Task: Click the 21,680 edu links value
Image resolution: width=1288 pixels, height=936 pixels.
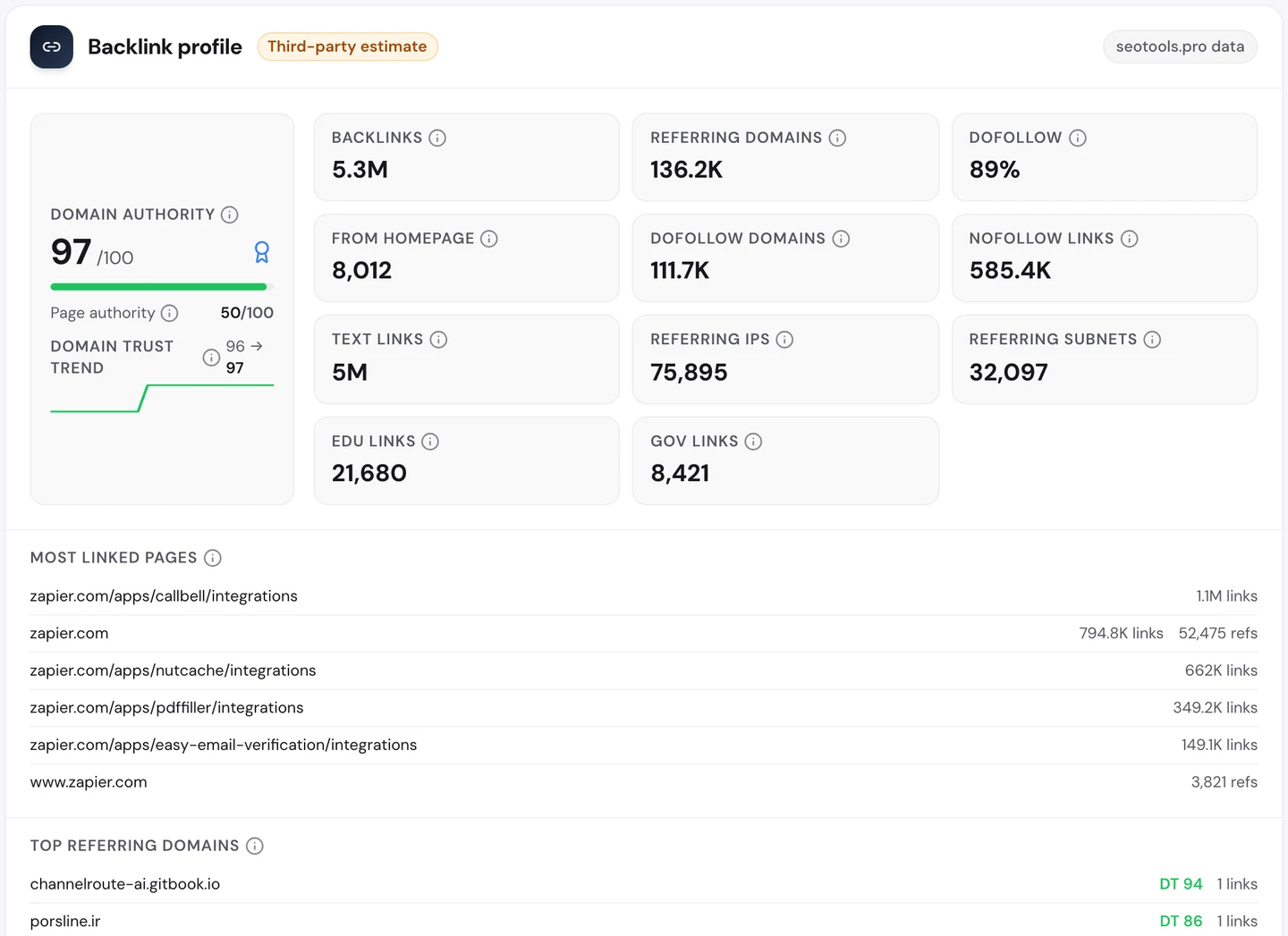Action: (369, 474)
